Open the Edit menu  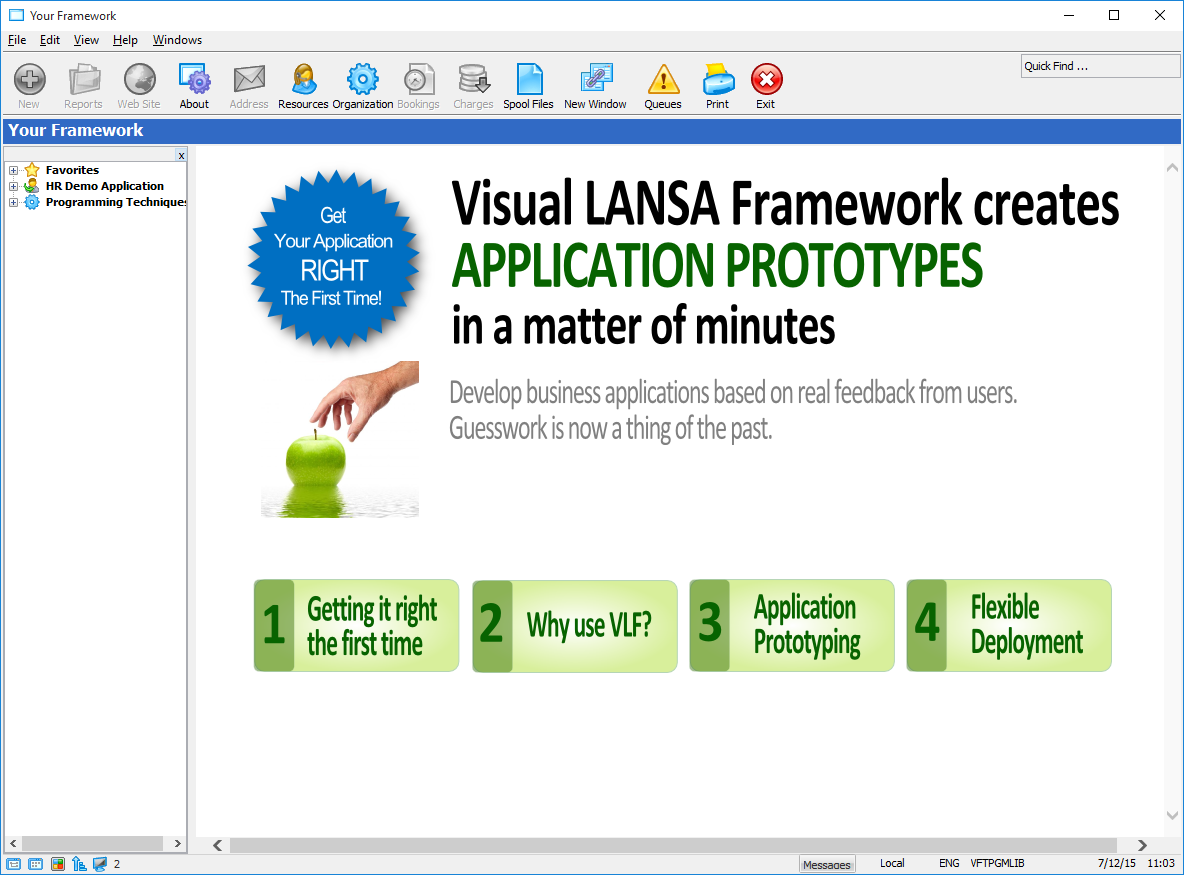tap(50, 40)
